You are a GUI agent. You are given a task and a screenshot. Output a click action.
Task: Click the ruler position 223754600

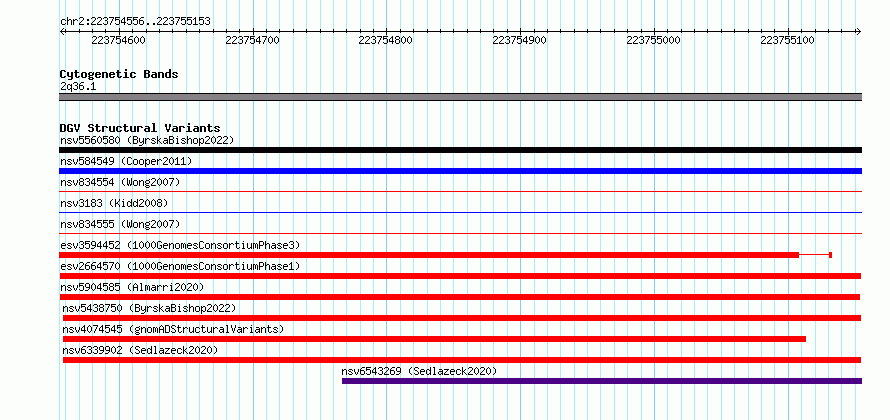119,40
